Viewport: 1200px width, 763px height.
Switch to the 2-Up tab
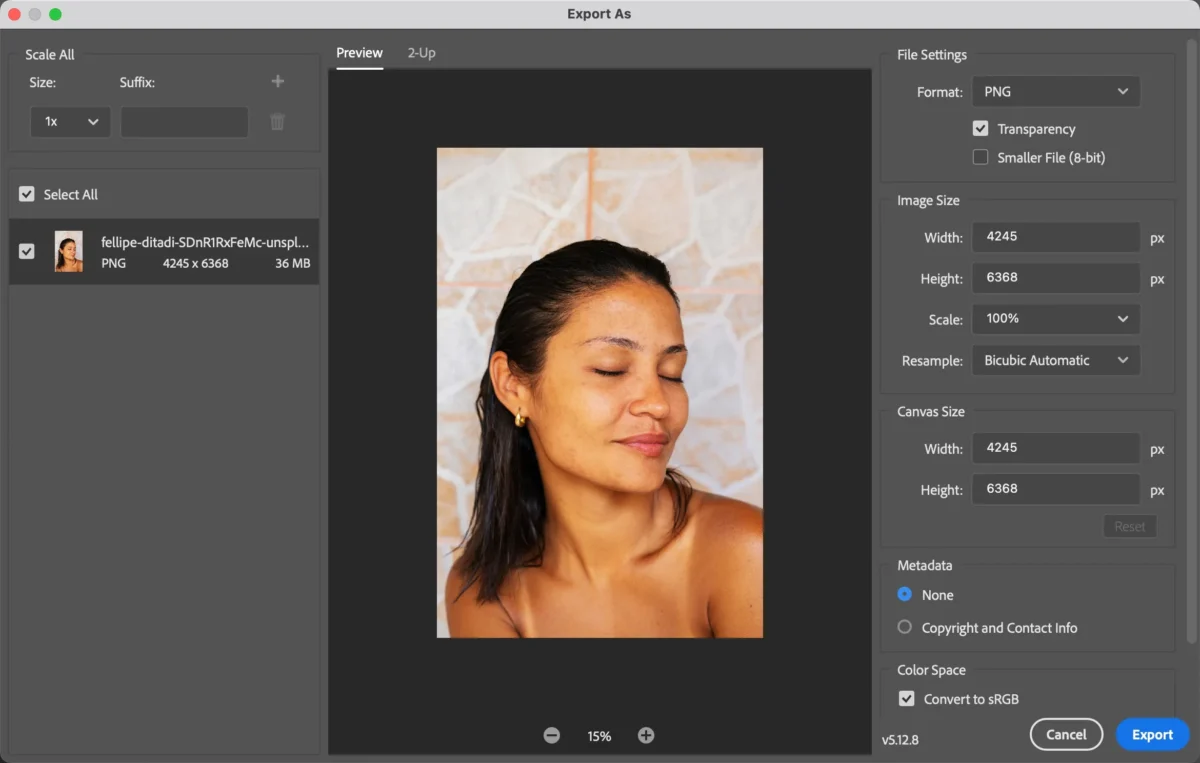421,53
